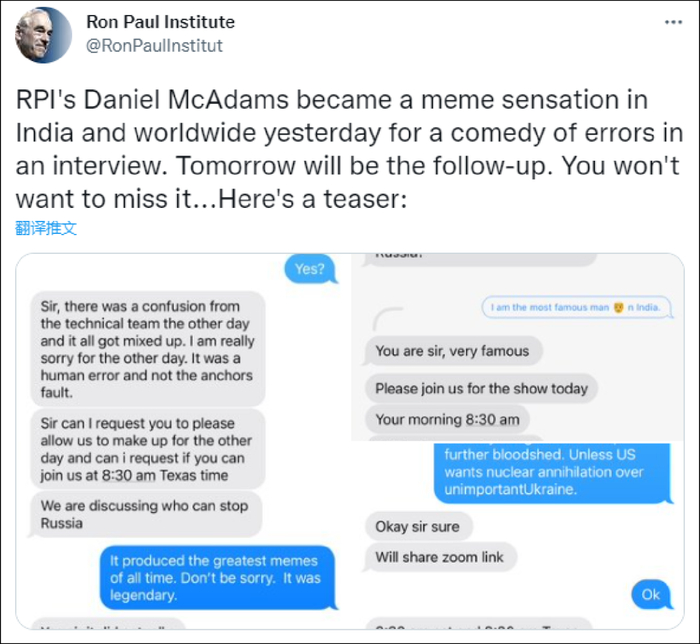Click the blue "Ok" reply bubble
This screenshot has width=700, height=644.
[x=650, y=595]
